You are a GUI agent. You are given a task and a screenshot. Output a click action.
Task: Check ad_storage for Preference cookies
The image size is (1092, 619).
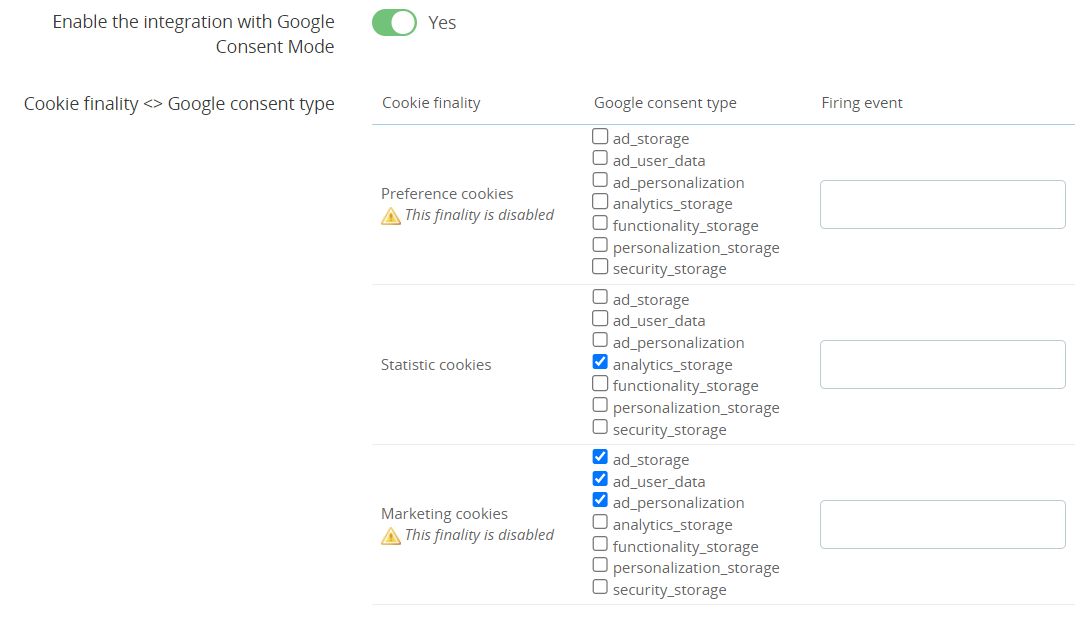600,136
